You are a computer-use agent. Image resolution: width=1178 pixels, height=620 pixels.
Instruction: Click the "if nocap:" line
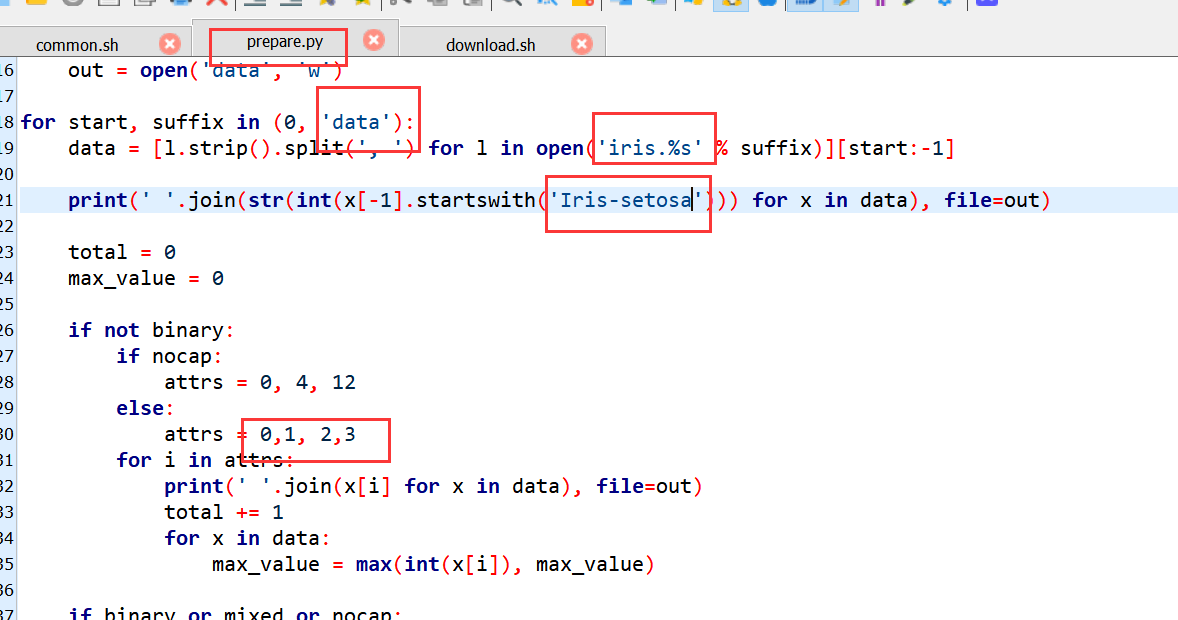point(169,356)
